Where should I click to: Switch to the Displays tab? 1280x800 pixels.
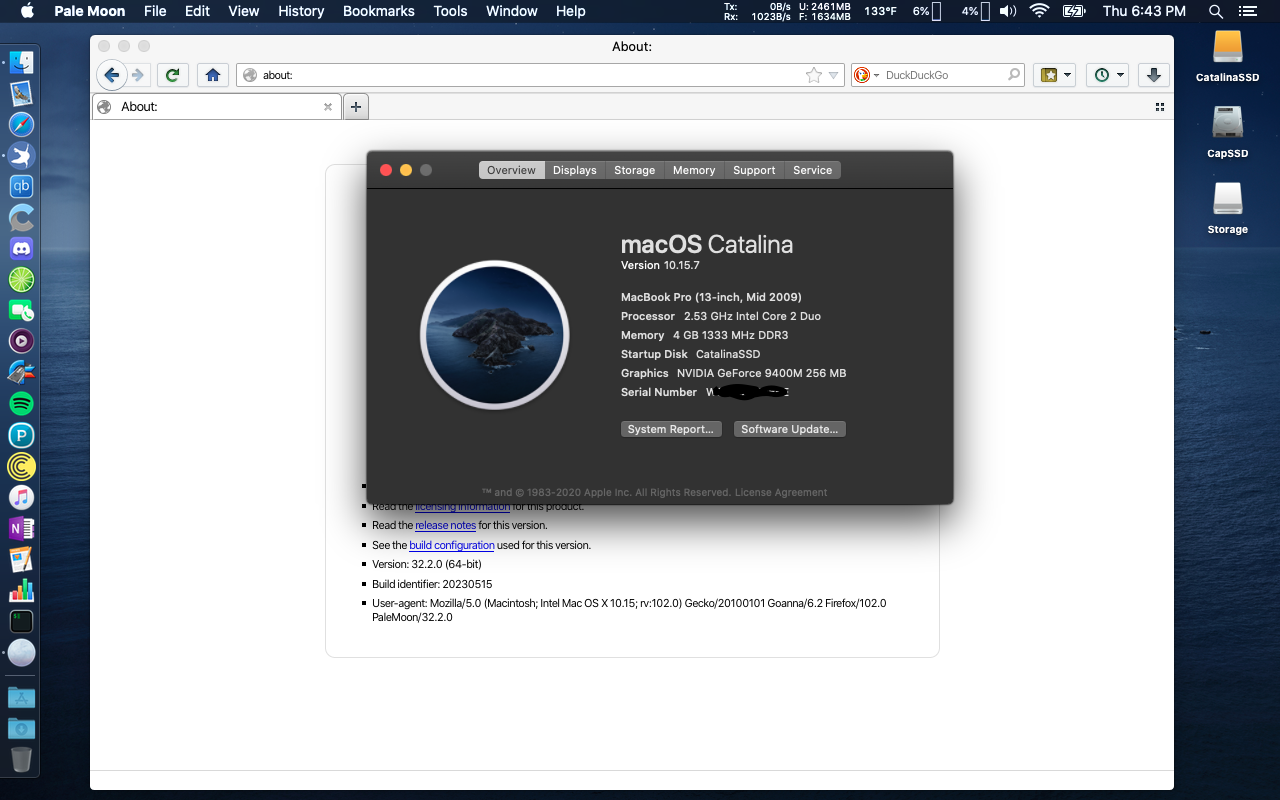[575, 170]
